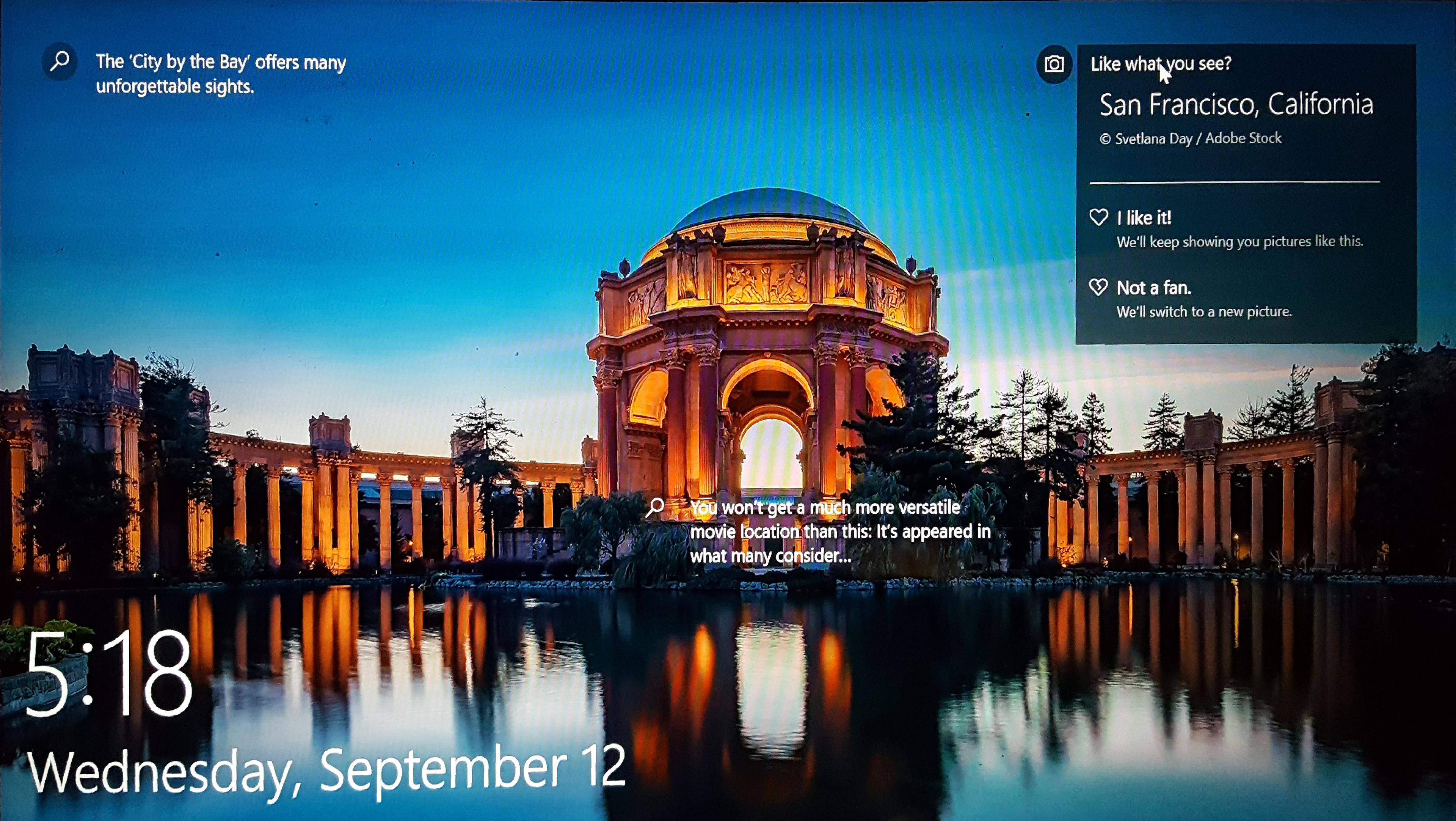Click the 'San Francisco, California' title
The image size is (1456, 821).
point(1236,105)
